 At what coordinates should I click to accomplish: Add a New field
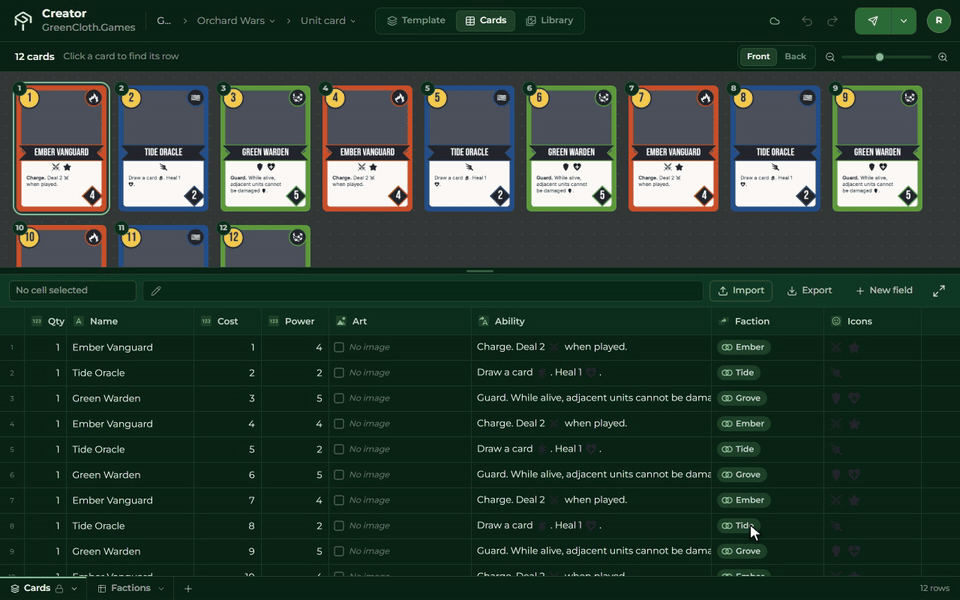[x=884, y=291]
